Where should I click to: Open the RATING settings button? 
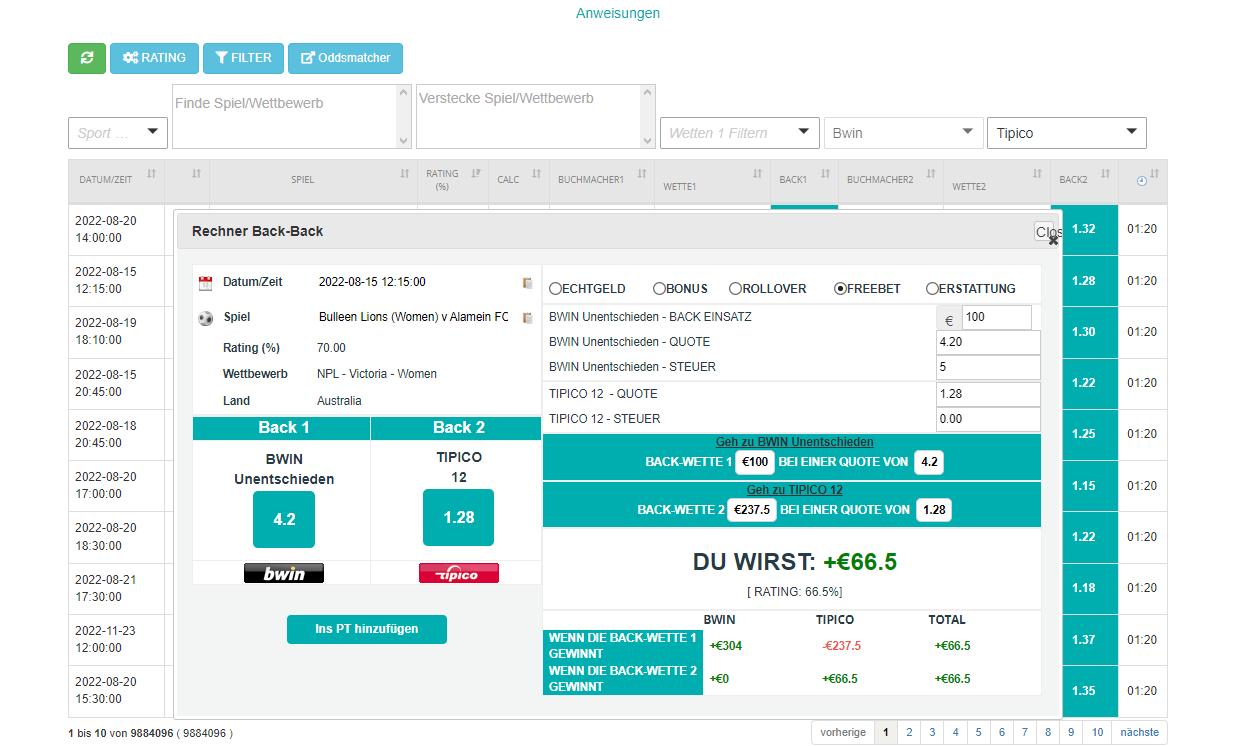(x=155, y=58)
